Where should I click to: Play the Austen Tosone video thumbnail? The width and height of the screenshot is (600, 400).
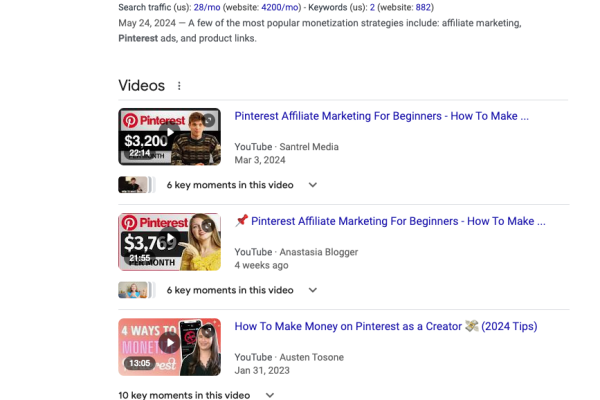click(x=170, y=347)
